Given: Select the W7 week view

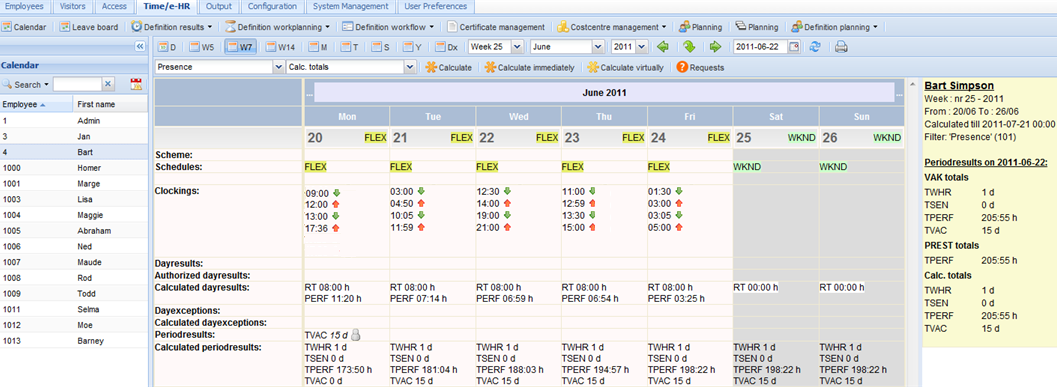Looking at the screenshot, I should point(241,47).
